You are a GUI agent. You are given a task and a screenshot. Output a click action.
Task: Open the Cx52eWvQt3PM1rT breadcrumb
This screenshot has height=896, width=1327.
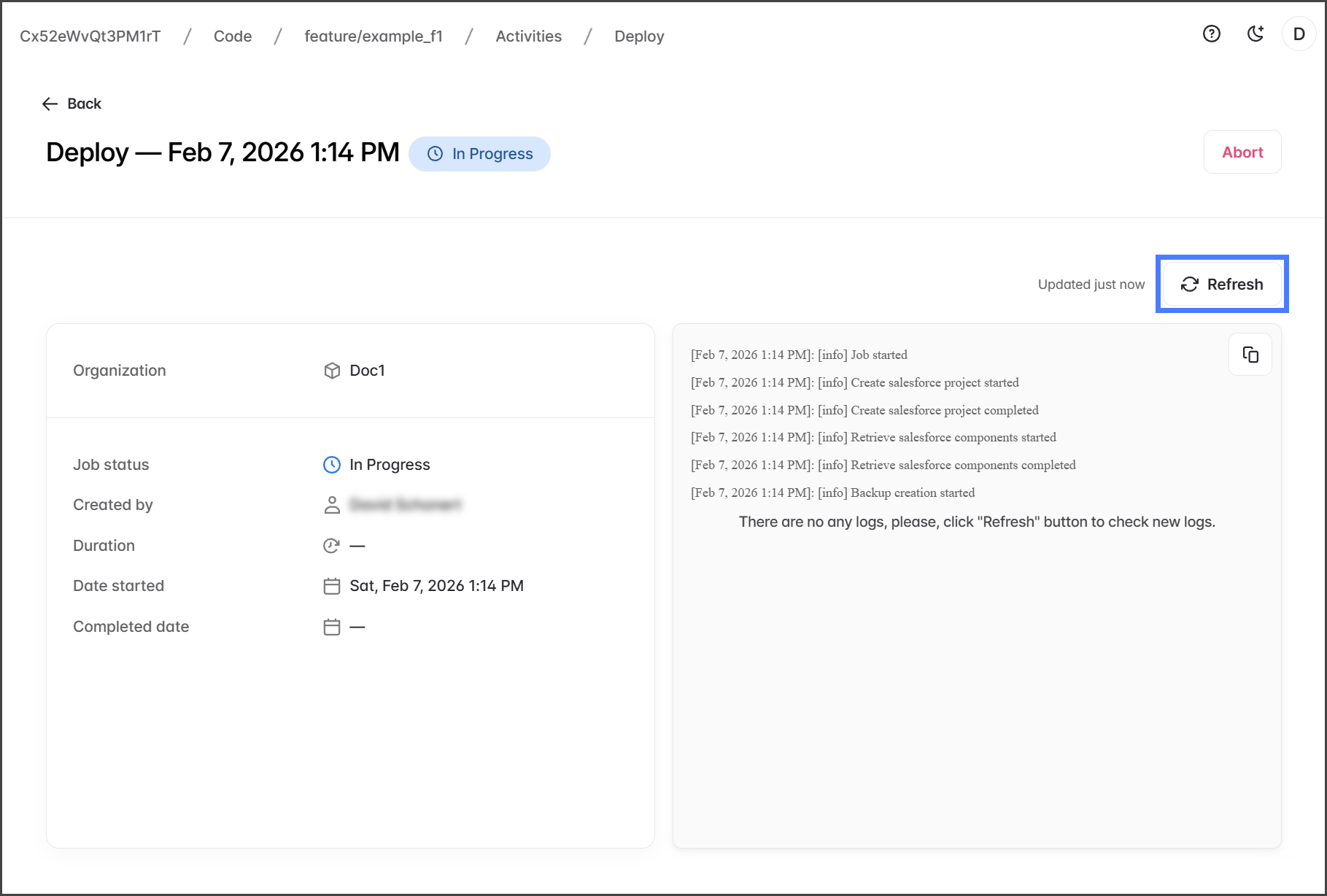point(90,36)
